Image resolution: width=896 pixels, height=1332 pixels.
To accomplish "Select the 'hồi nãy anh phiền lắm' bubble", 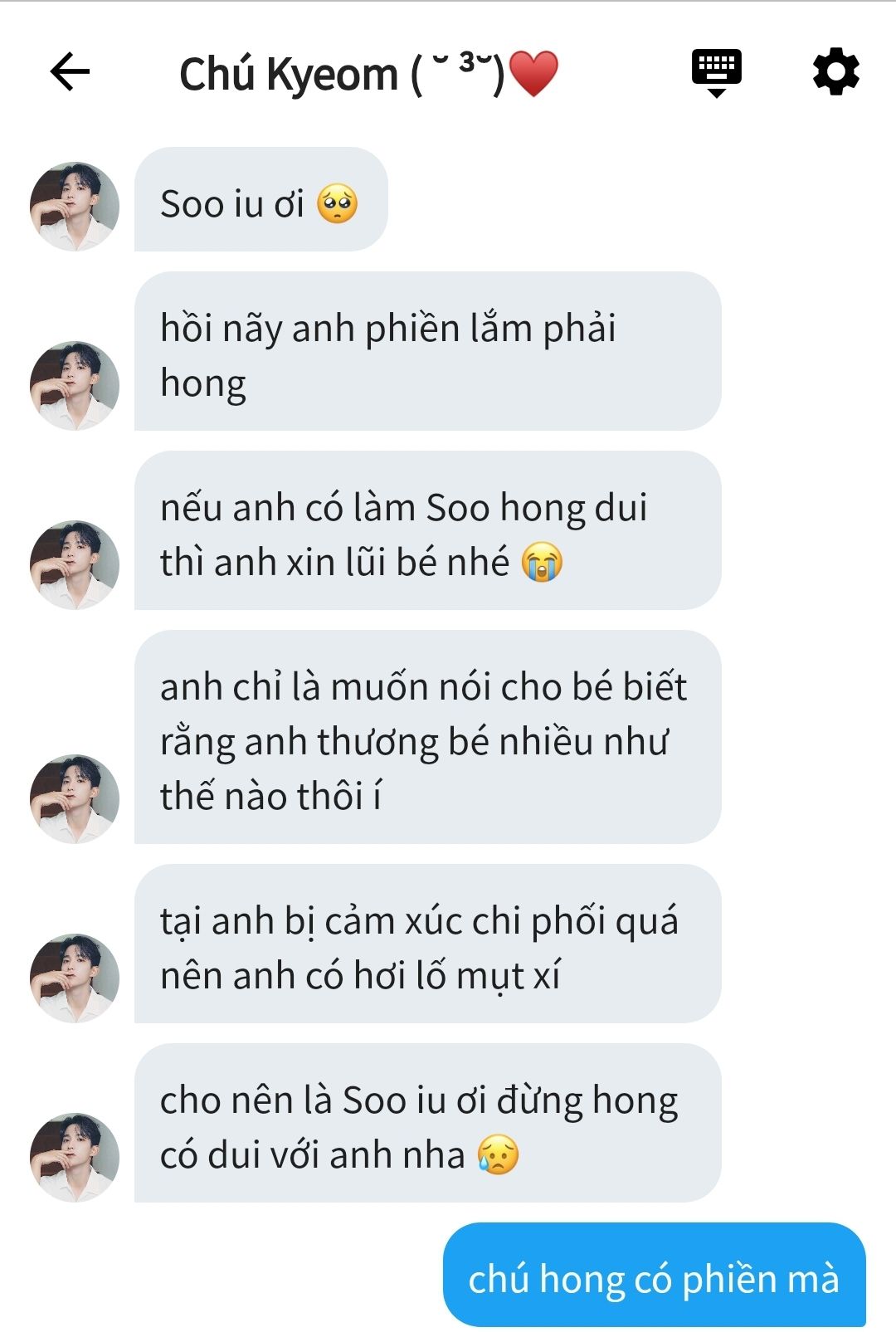I will click(x=427, y=351).
